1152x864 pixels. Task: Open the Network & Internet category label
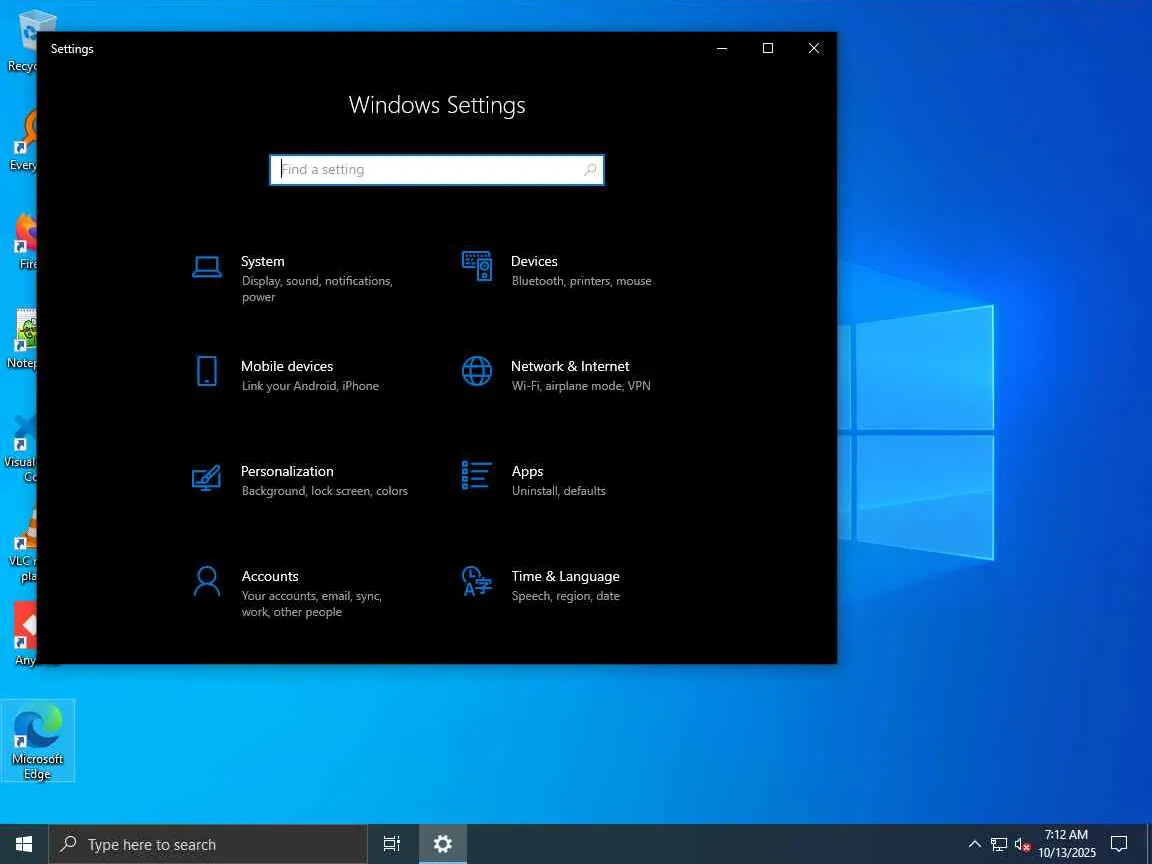[x=570, y=366]
